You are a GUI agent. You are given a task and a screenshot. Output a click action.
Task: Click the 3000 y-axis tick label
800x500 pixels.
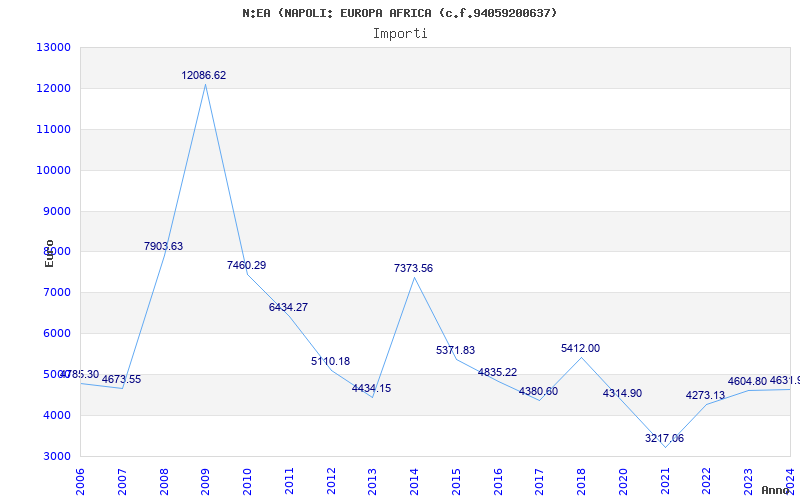[x=56, y=456]
